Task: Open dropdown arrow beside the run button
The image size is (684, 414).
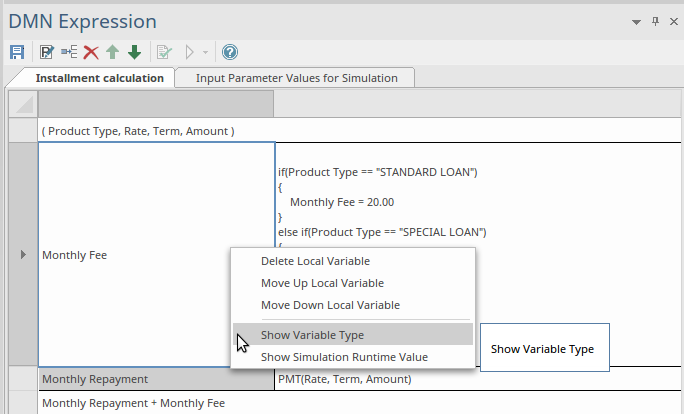Action: 205,52
